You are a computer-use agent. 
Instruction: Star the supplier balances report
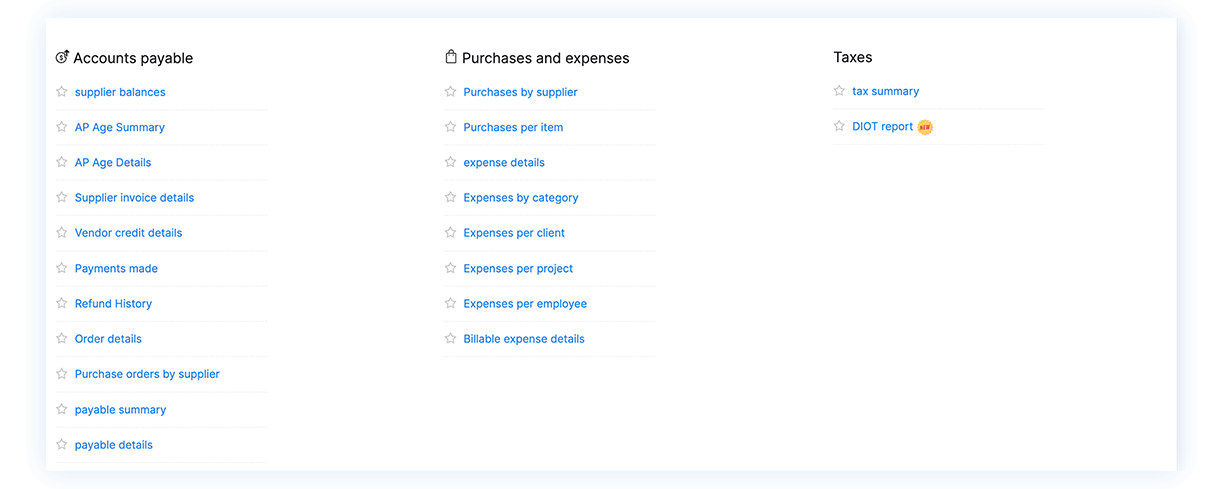[62, 92]
